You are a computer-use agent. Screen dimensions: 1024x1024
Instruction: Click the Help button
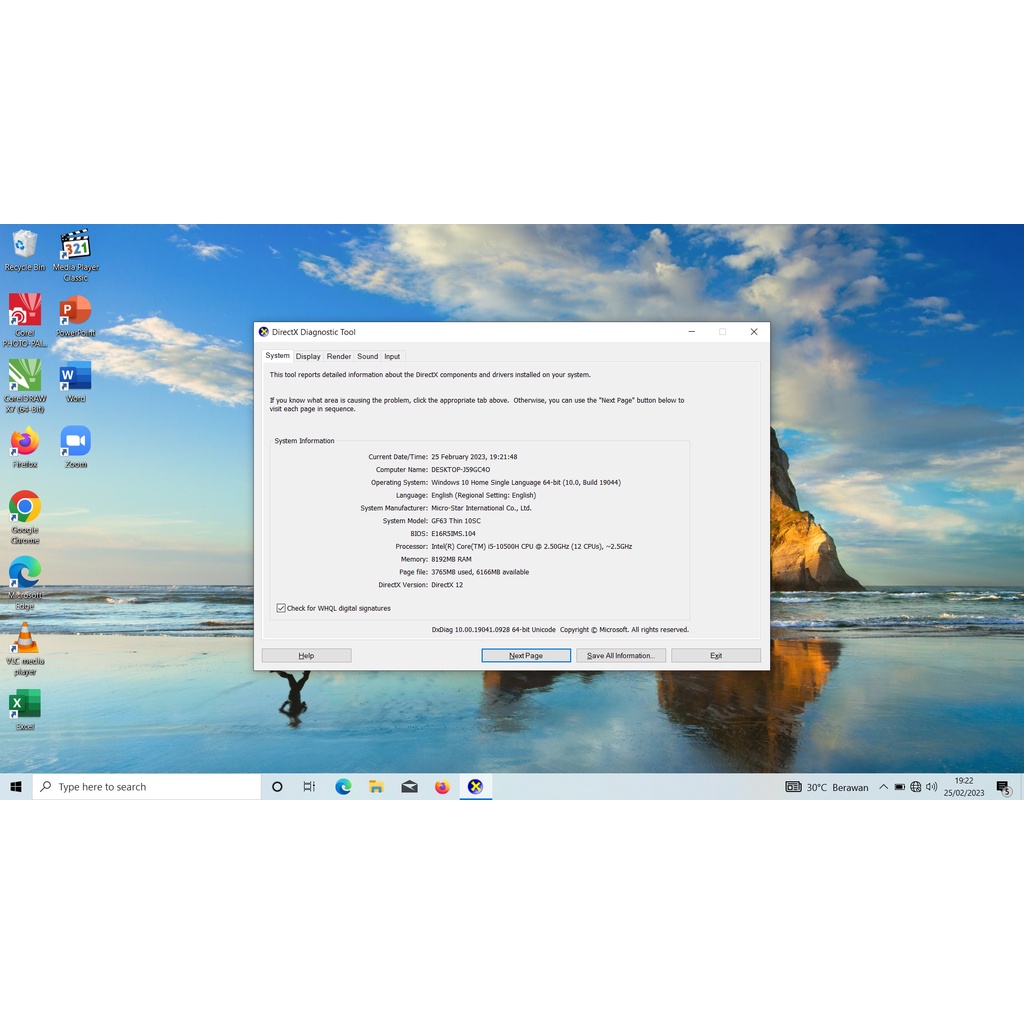point(306,655)
